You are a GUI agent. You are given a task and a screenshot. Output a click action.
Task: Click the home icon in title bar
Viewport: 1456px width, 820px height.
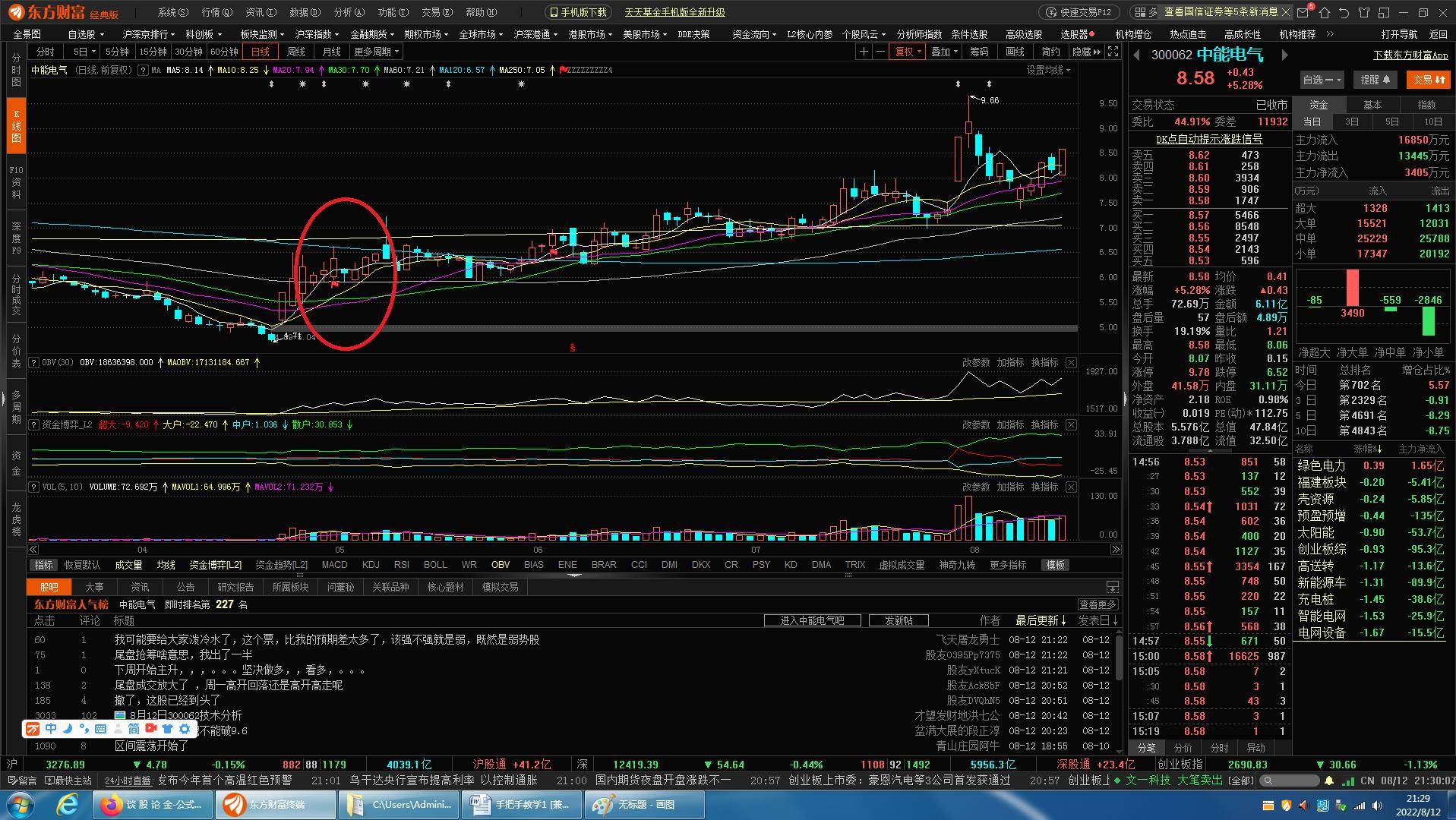[x=1325, y=12]
